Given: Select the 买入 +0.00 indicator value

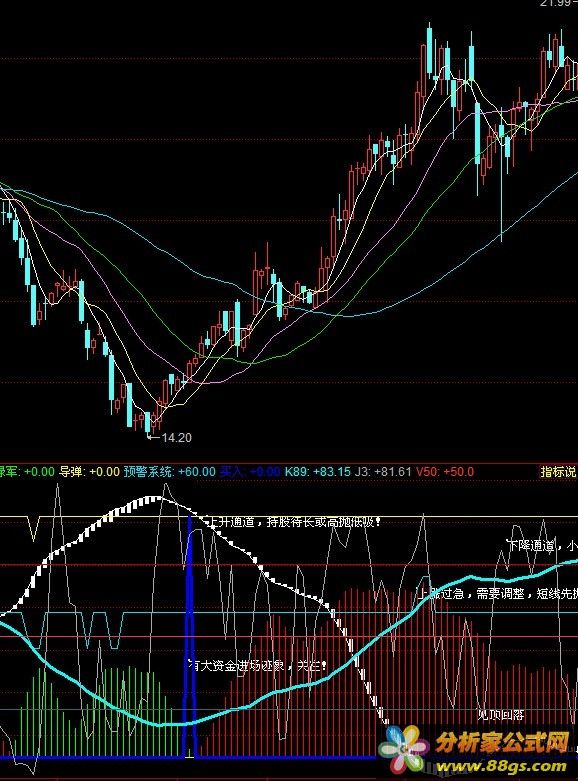Looking at the screenshot, I should [250, 471].
